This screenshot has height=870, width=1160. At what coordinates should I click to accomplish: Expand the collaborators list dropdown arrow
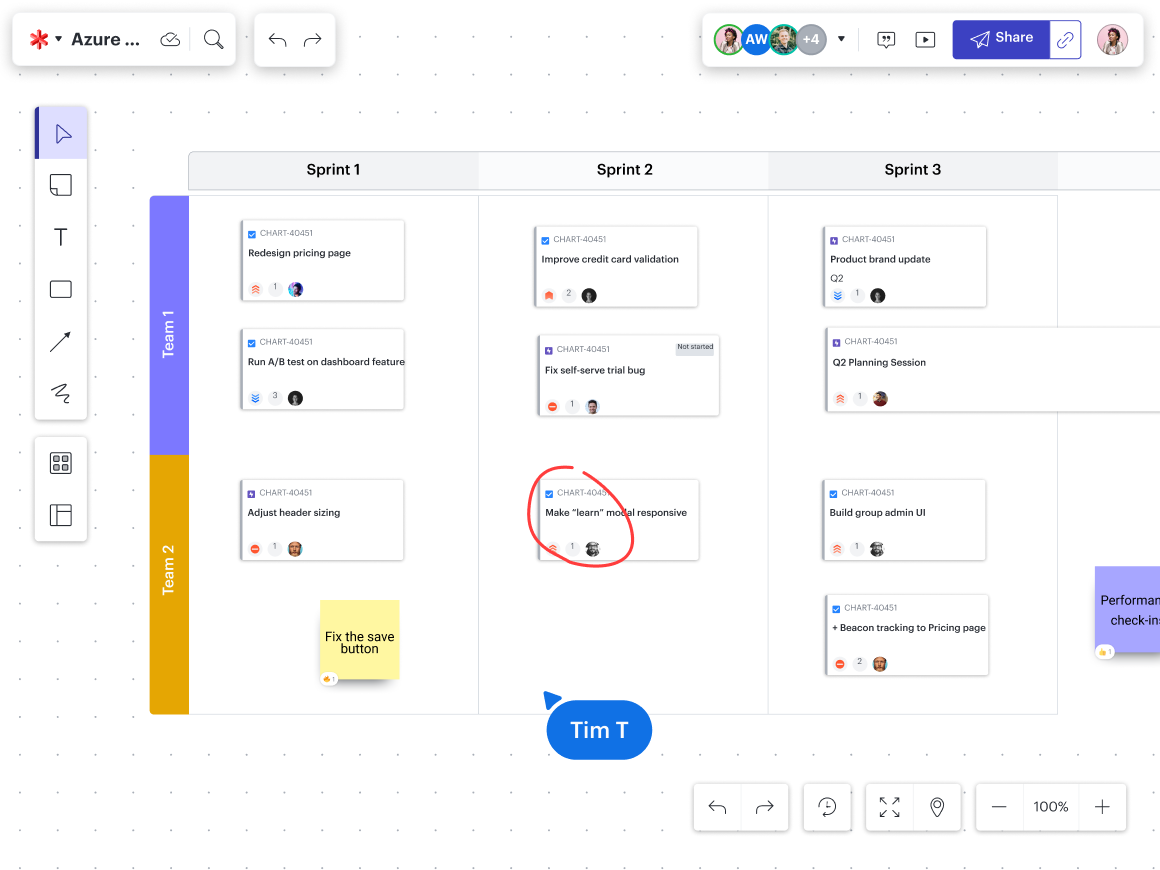[x=841, y=39]
